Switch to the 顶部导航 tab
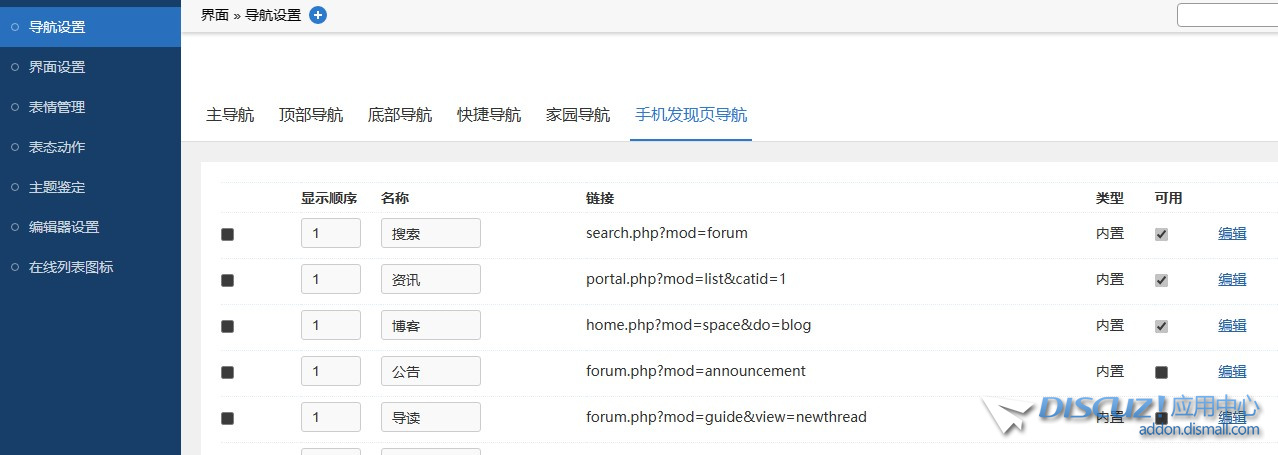 (x=311, y=115)
